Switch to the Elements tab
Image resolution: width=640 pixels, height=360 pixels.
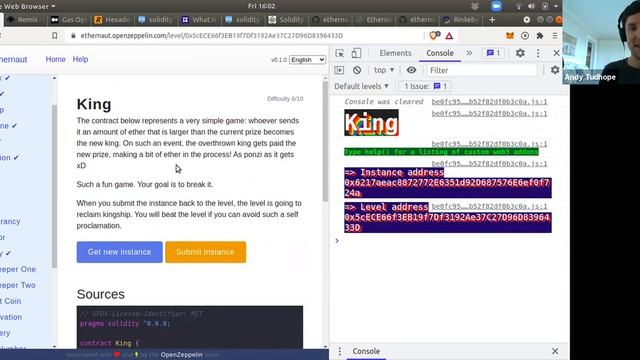pyautogui.click(x=395, y=53)
